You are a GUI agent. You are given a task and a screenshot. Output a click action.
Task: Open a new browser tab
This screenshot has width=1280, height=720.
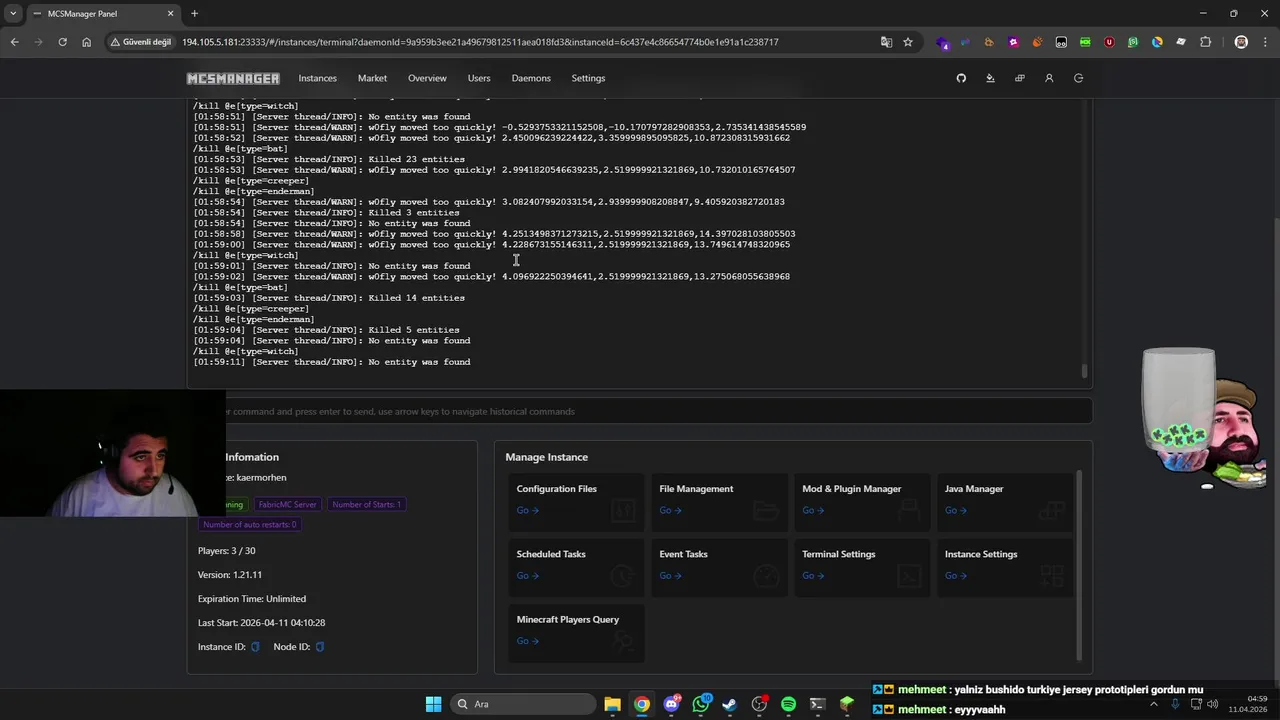(x=194, y=14)
